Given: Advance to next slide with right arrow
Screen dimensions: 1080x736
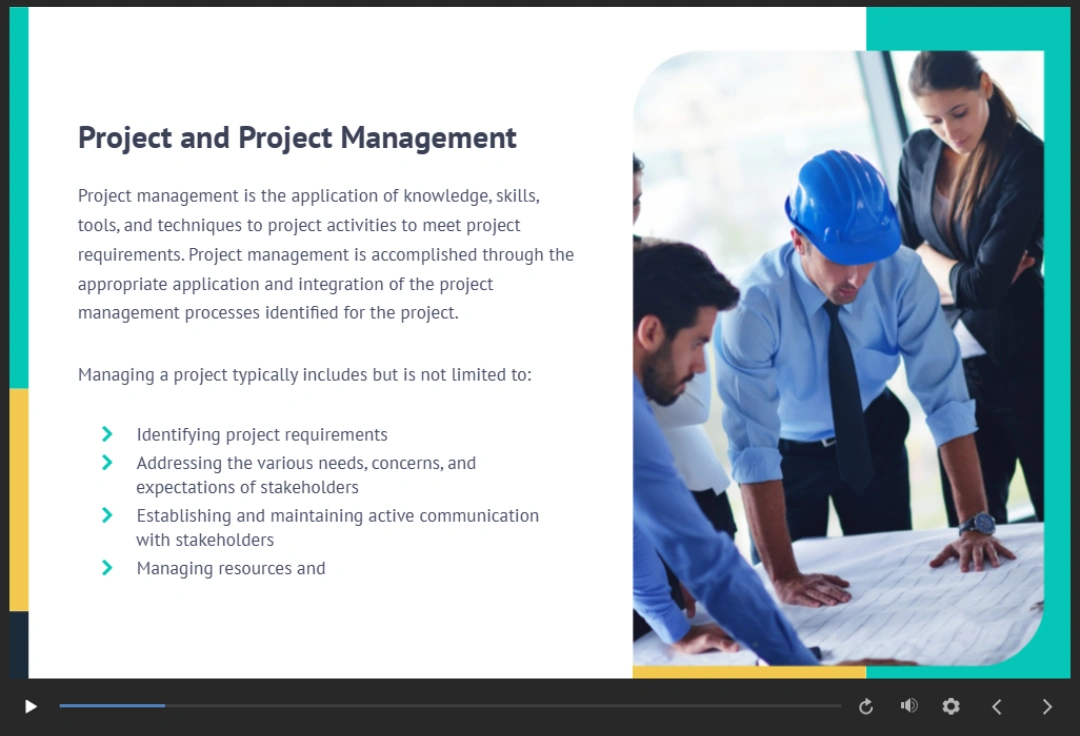Looking at the screenshot, I should (x=1047, y=707).
